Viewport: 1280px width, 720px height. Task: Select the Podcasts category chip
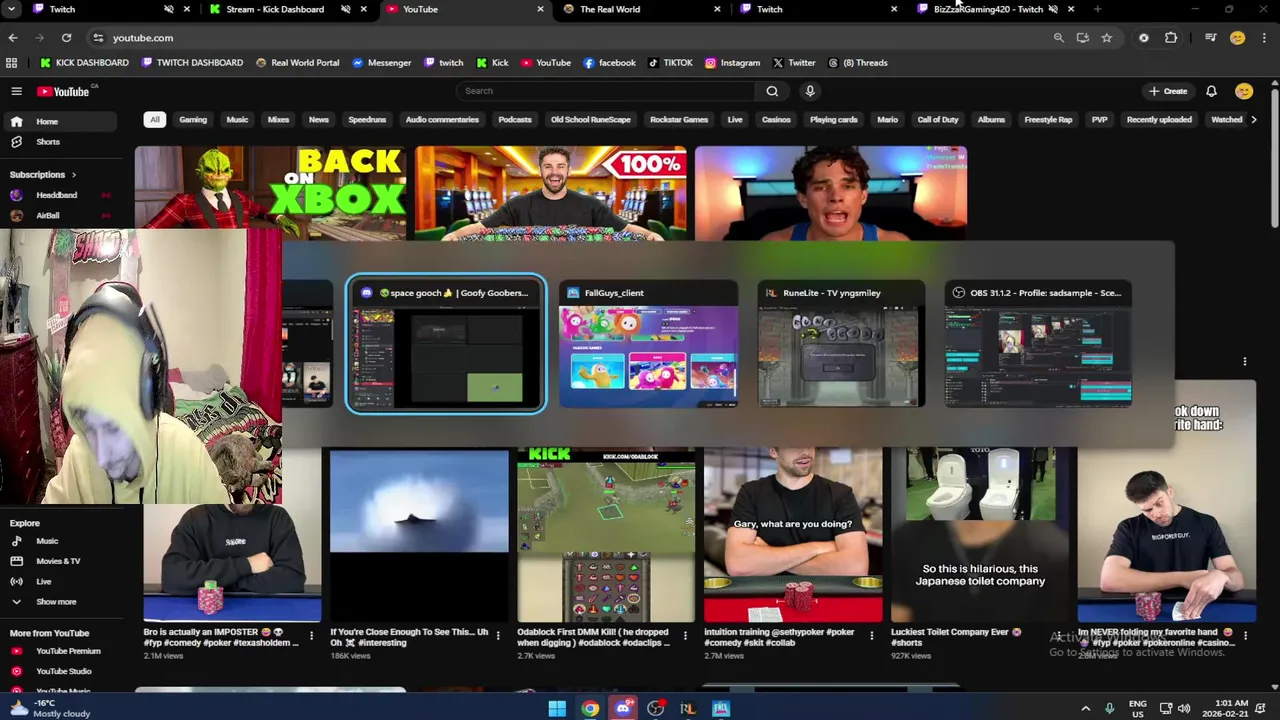tap(515, 120)
